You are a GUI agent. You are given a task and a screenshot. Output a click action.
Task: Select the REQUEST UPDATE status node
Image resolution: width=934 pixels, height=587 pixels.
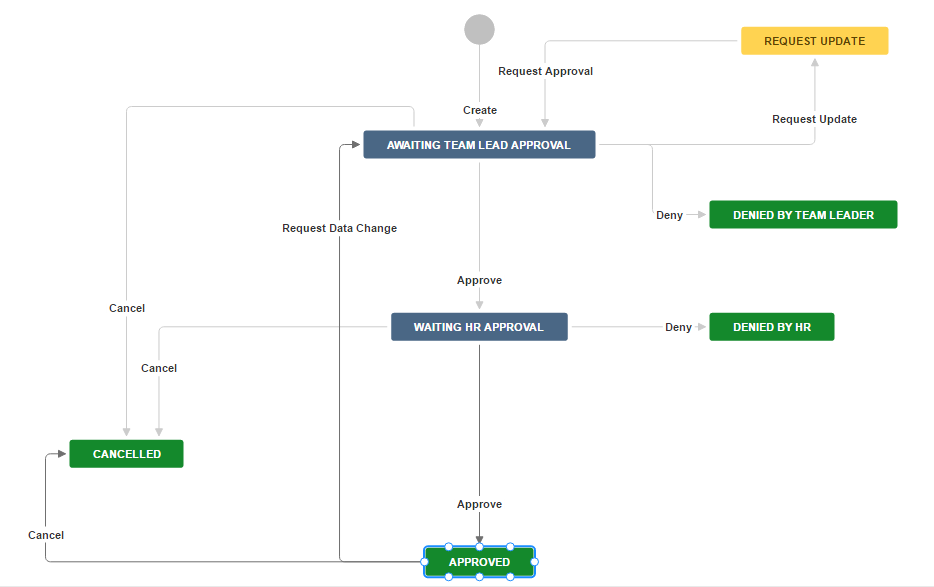[x=814, y=41]
